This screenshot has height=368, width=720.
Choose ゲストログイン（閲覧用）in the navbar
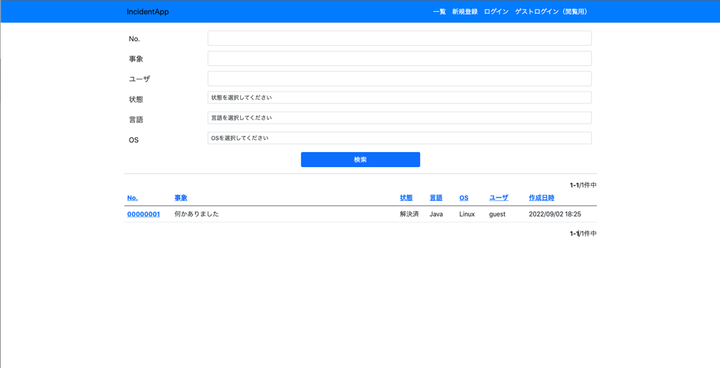(x=551, y=12)
